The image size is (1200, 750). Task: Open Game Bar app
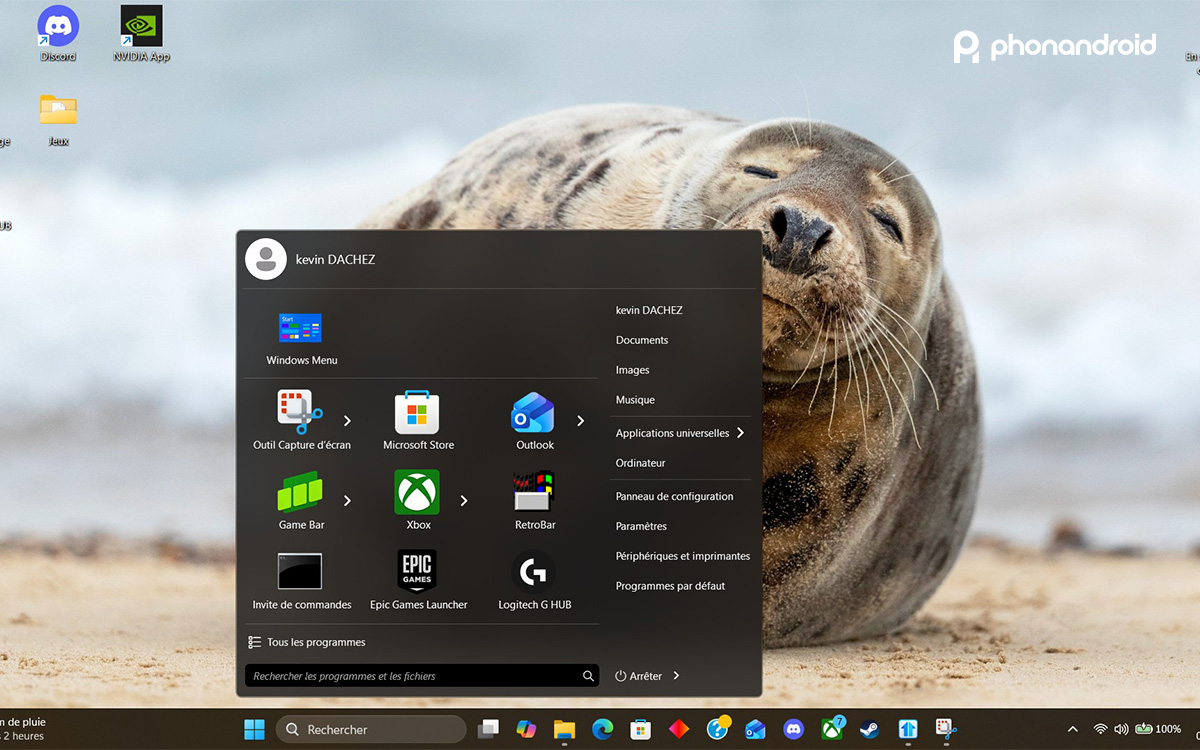(301, 500)
